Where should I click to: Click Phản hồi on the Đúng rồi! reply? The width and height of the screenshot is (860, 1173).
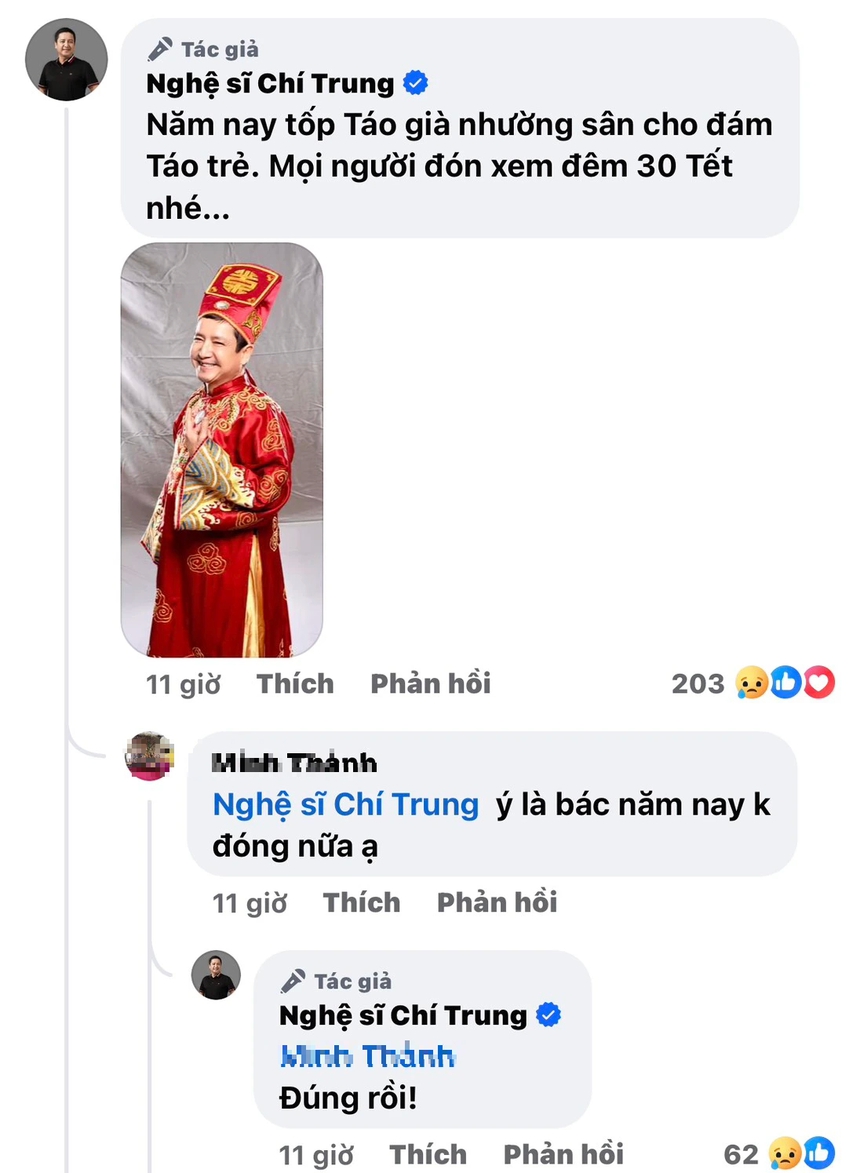pos(563,1155)
